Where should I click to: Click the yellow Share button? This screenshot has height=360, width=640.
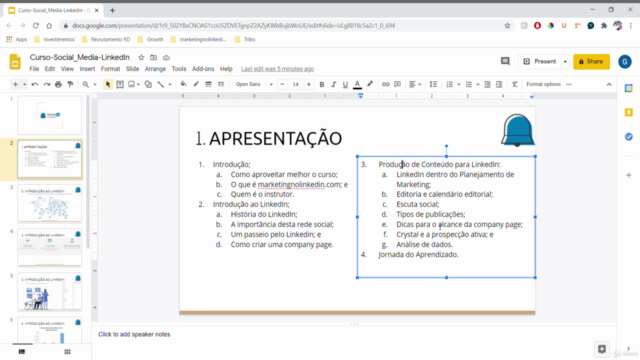(x=591, y=62)
